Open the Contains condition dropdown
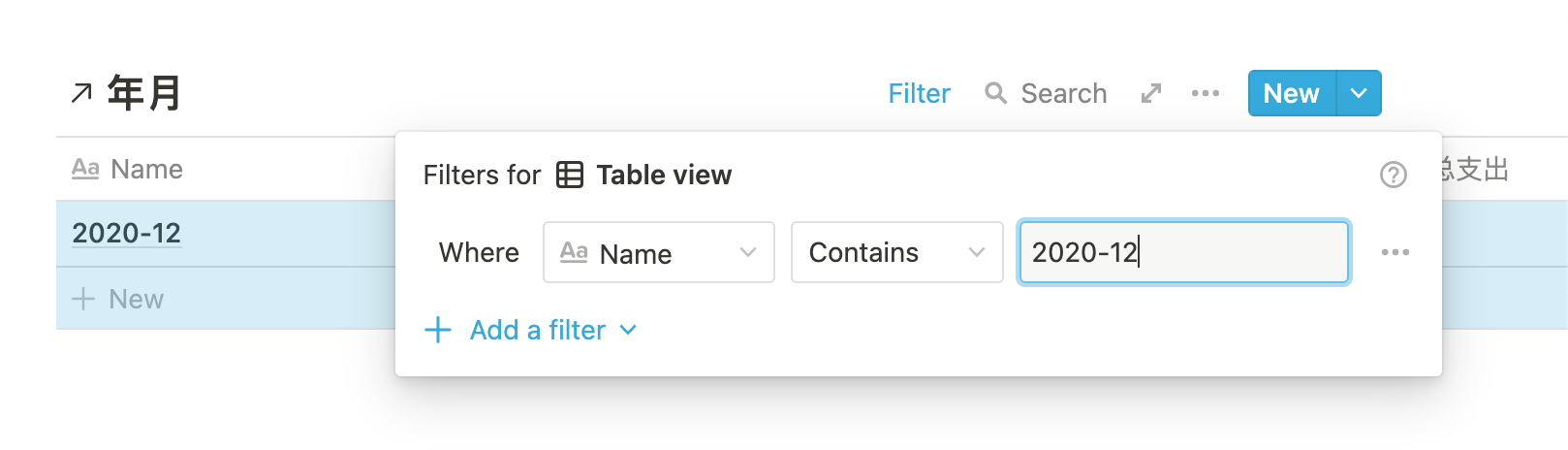Screen dimensions: 1568x450 (x=896, y=252)
